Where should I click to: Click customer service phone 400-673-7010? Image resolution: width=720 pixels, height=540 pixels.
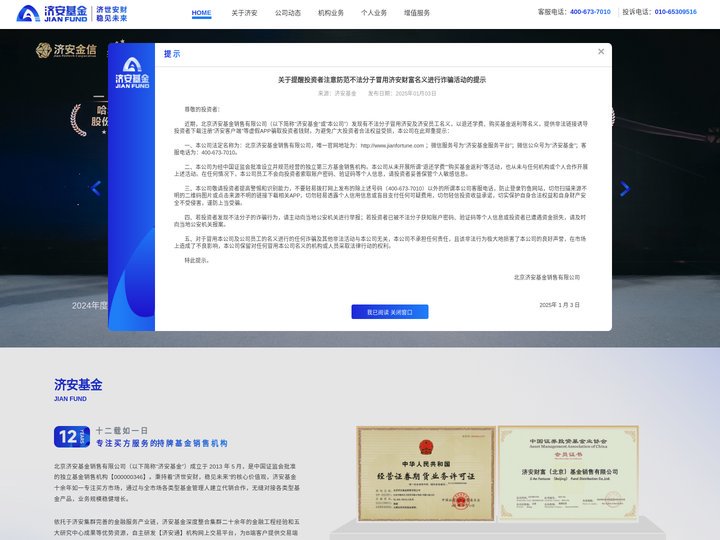pyautogui.click(x=590, y=12)
